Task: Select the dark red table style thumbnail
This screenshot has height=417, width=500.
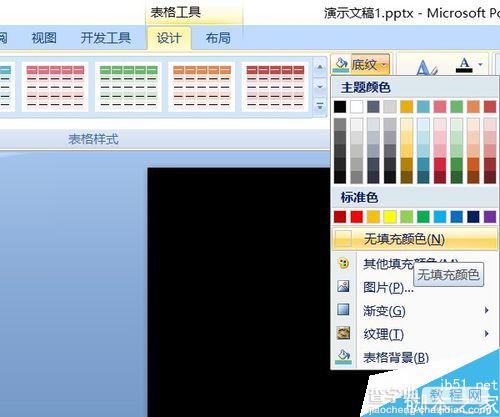Action: click(275, 87)
